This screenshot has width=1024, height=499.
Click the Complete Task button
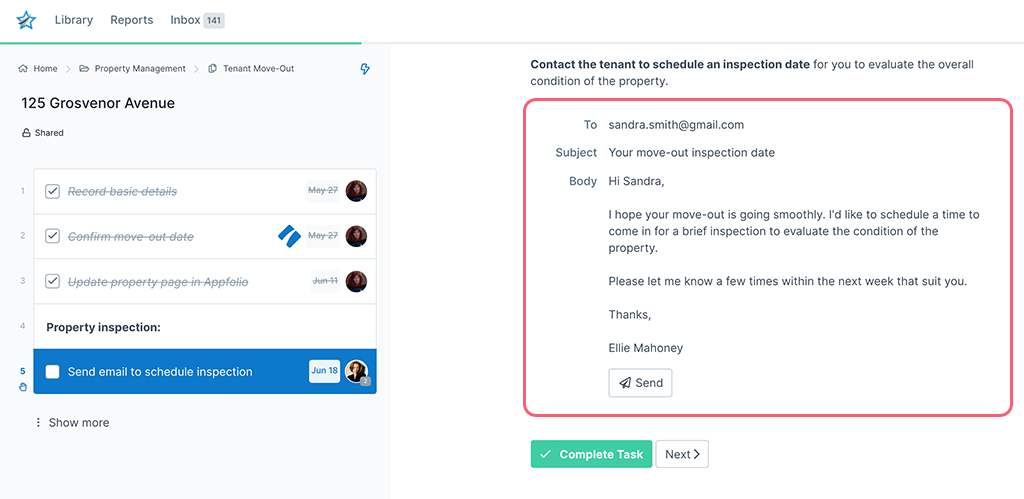point(591,454)
